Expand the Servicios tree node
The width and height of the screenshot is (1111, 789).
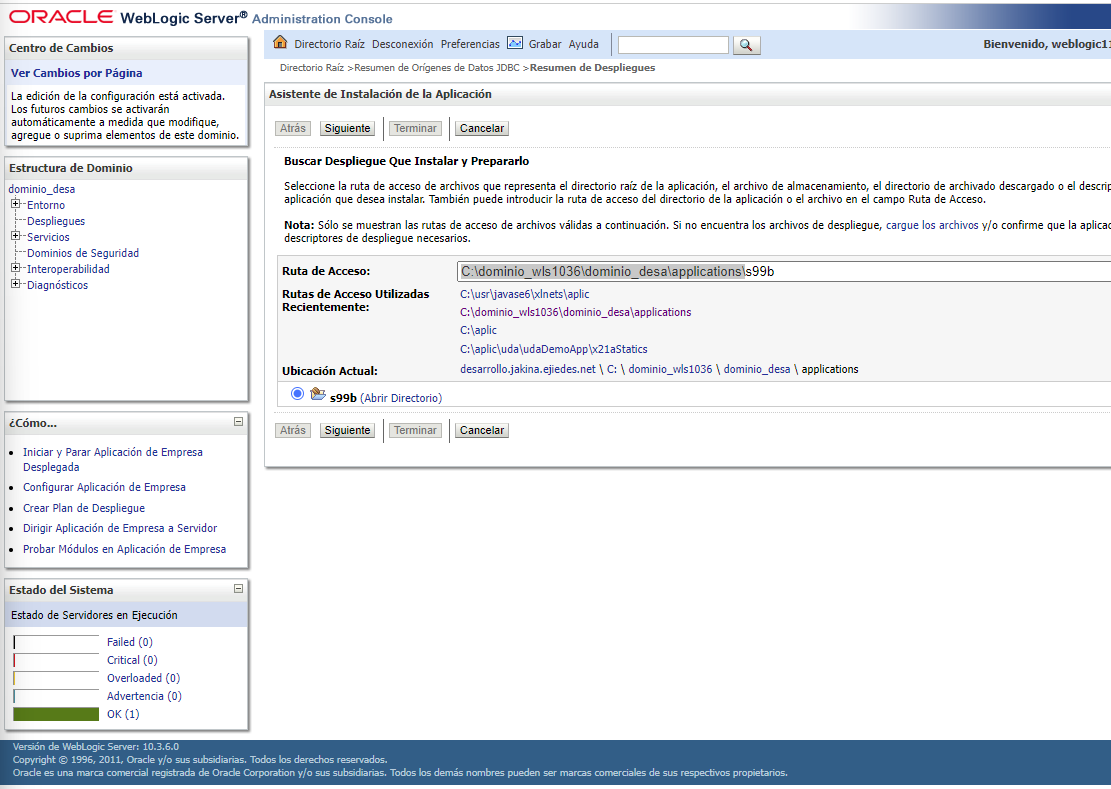[16, 236]
